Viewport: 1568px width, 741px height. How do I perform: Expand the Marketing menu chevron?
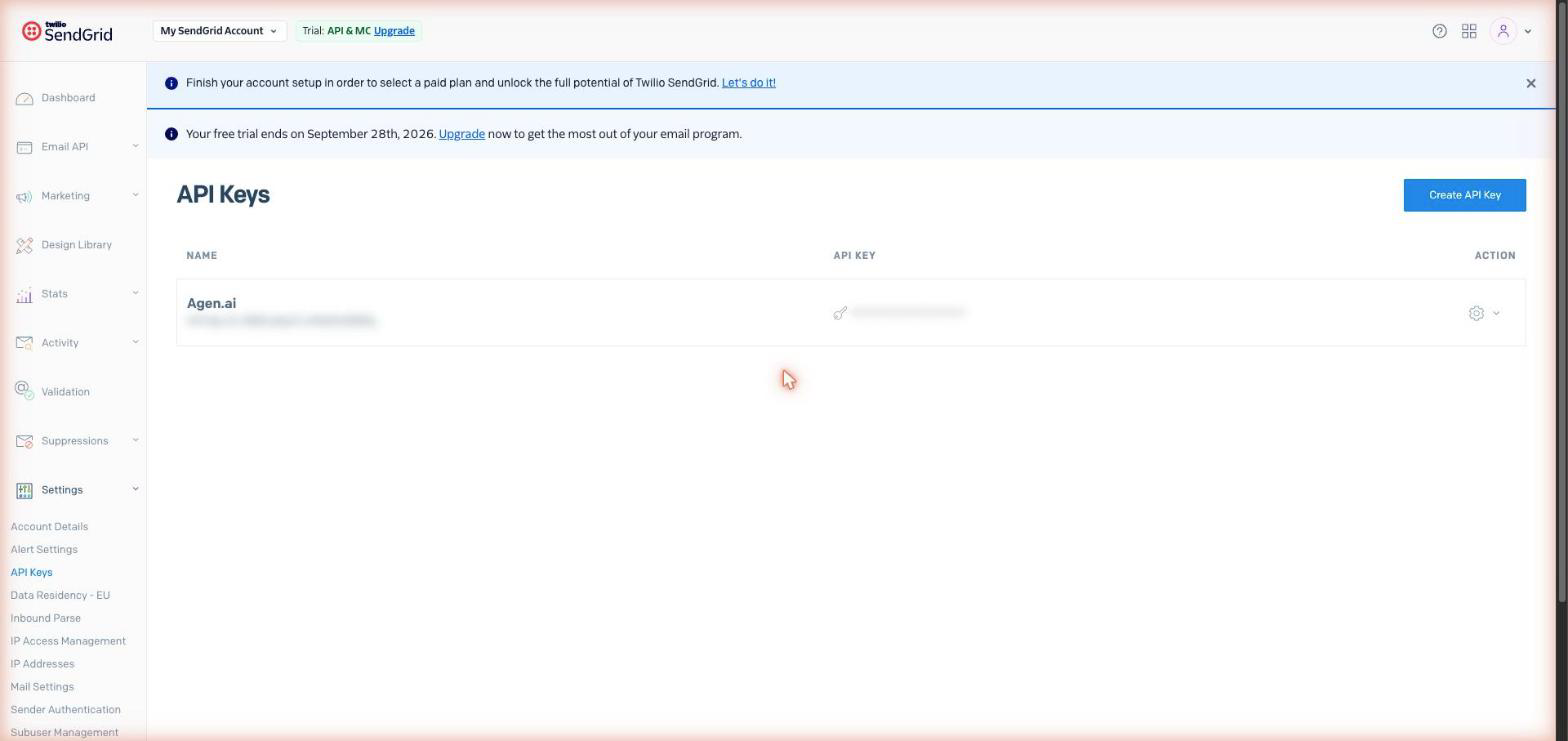pos(135,195)
